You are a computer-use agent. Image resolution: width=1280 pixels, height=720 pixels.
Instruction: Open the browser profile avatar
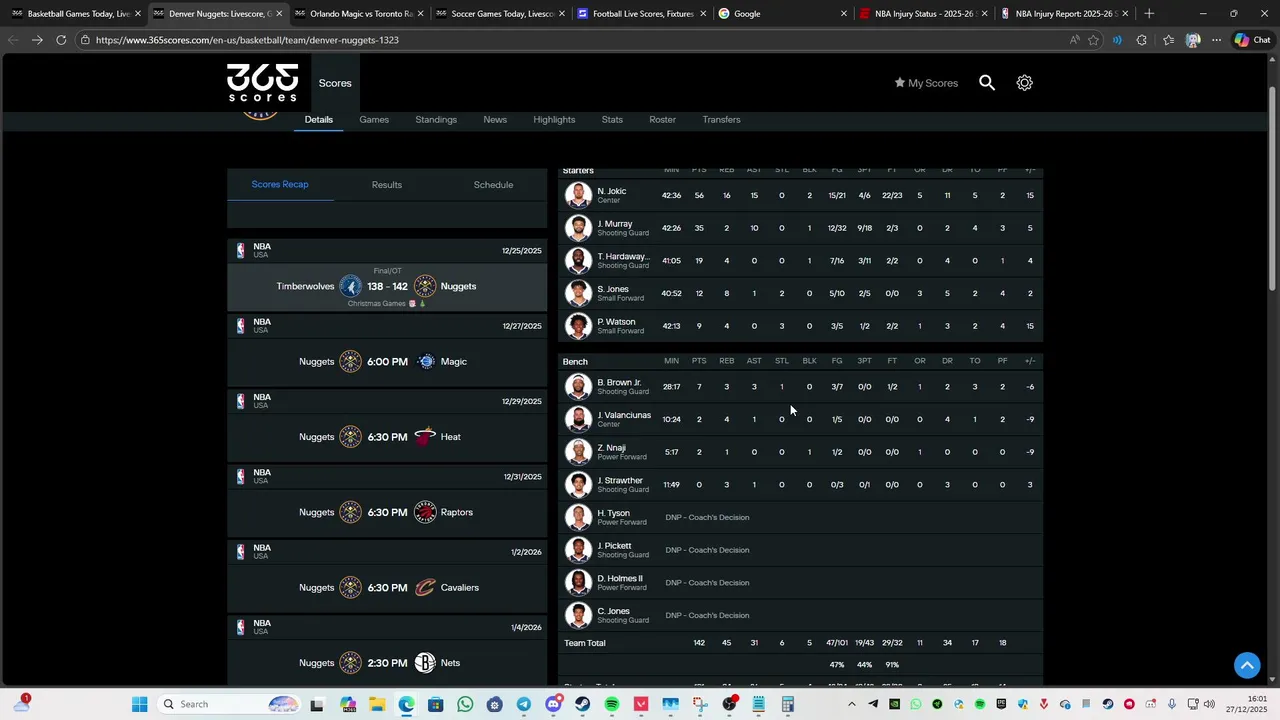pyautogui.click(x=1192, y=40)
